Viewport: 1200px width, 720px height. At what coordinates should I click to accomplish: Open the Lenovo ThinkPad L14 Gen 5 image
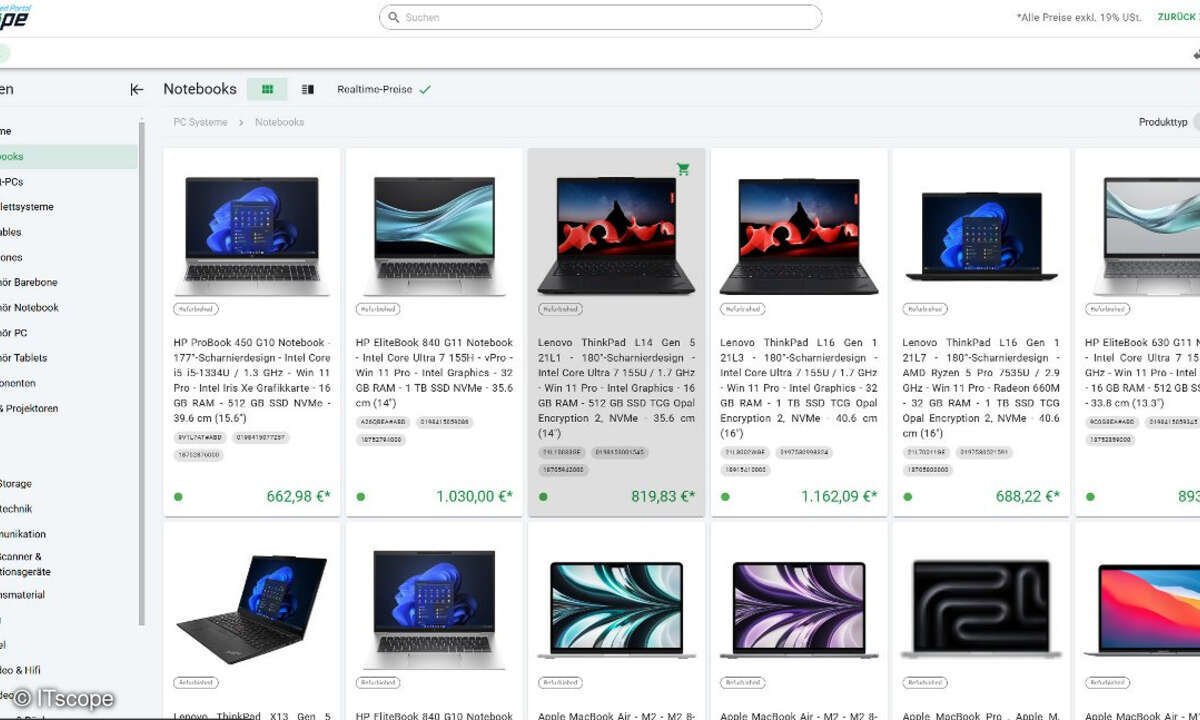616,235
